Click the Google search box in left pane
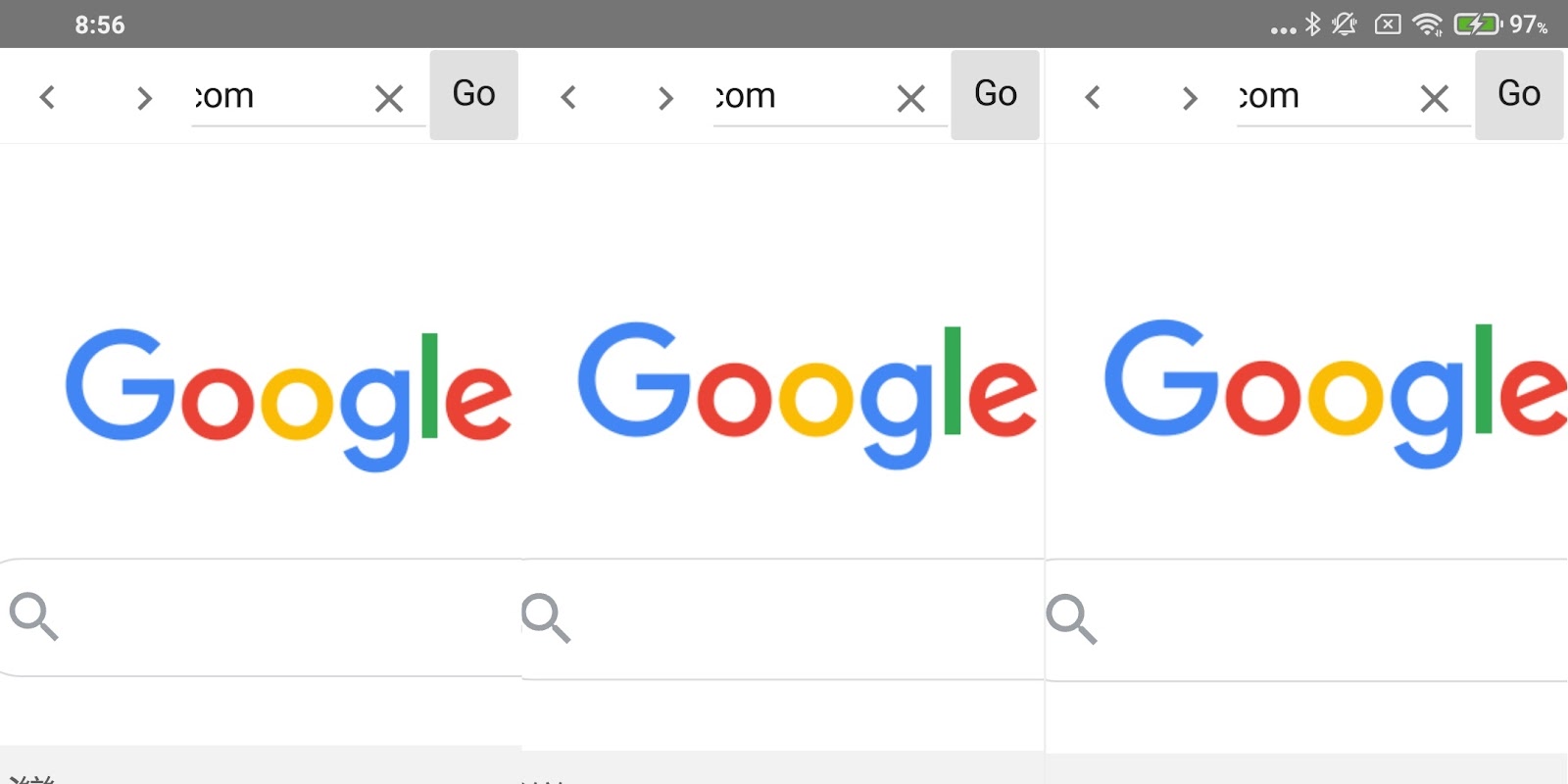The image size is (1568, 784). pyautogui.click(x=260, y=617)
